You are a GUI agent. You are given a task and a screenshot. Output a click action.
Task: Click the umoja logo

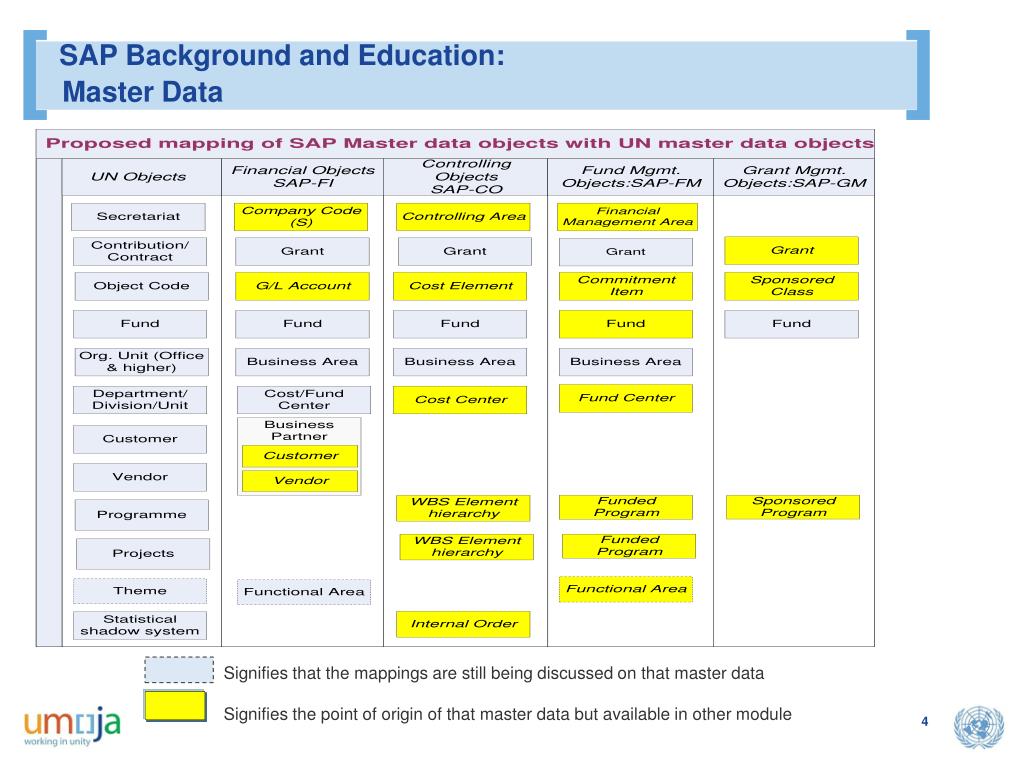click(72, 726)
